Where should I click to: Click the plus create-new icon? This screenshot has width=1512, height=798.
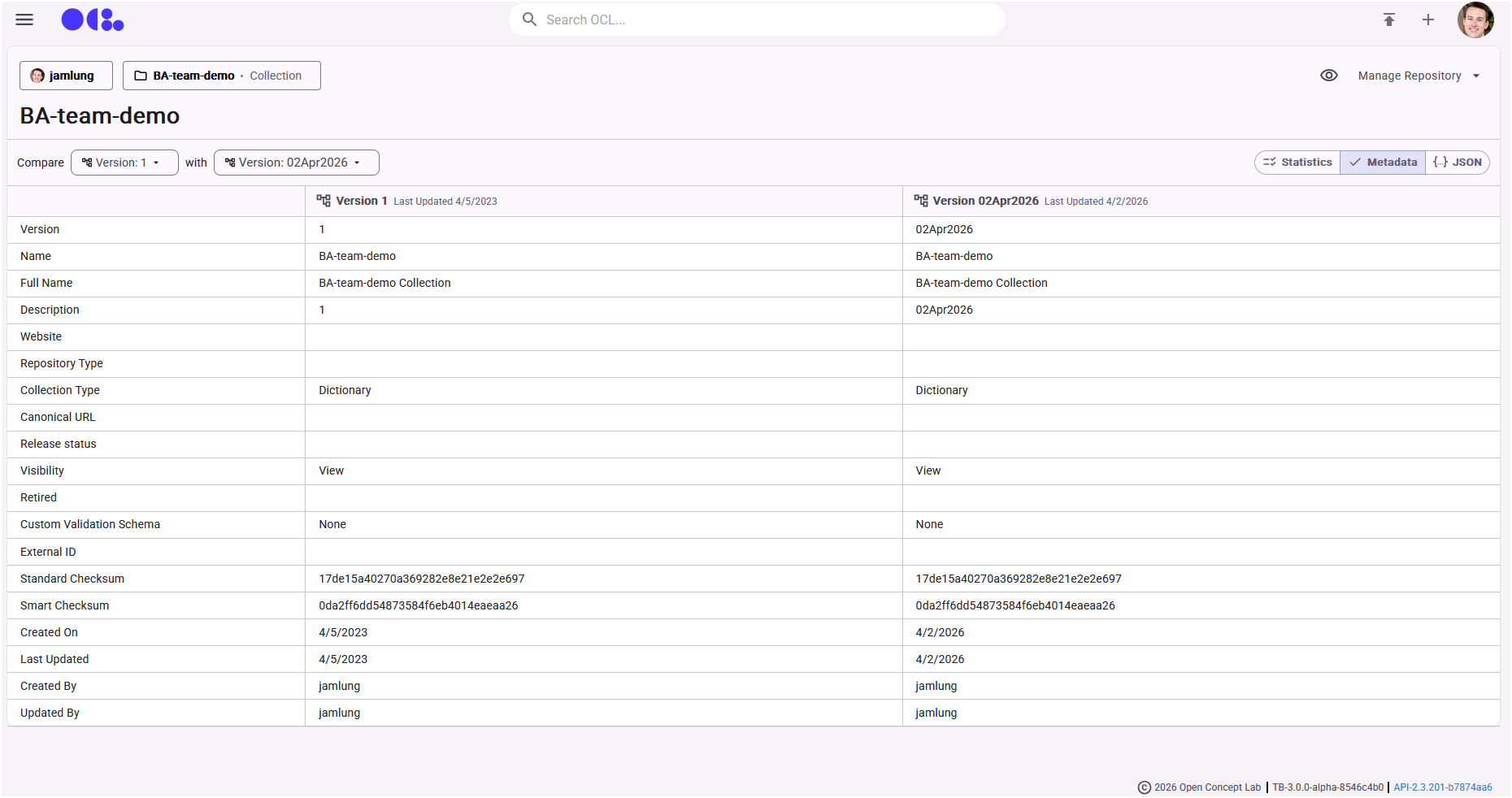click(1427, 20)
